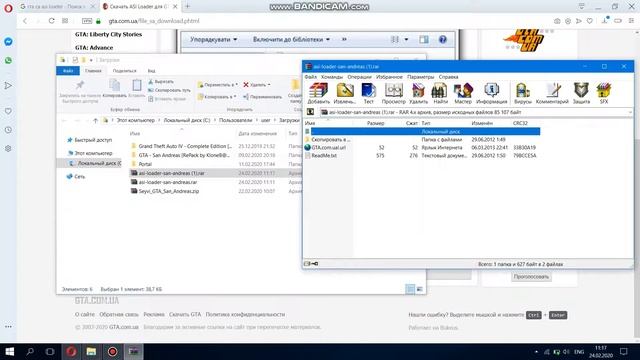The image size is (640, 360).
Task: Click WinRAR View (Просмотр) toolbar icon
Action: [394, 93]
